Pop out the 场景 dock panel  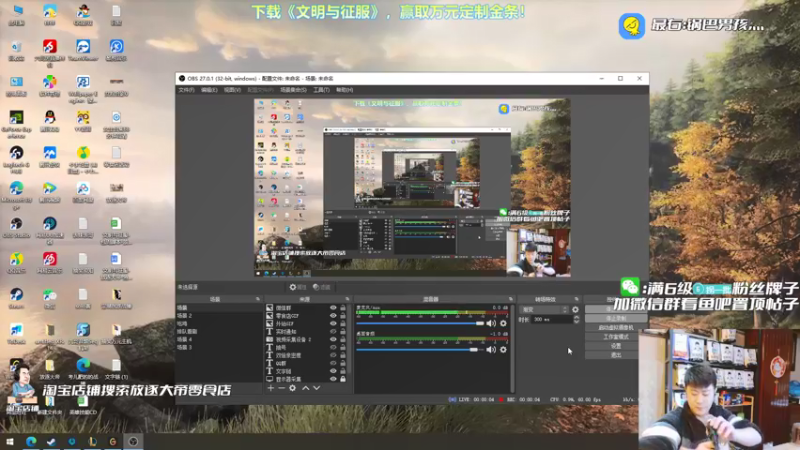pos(258,299)
